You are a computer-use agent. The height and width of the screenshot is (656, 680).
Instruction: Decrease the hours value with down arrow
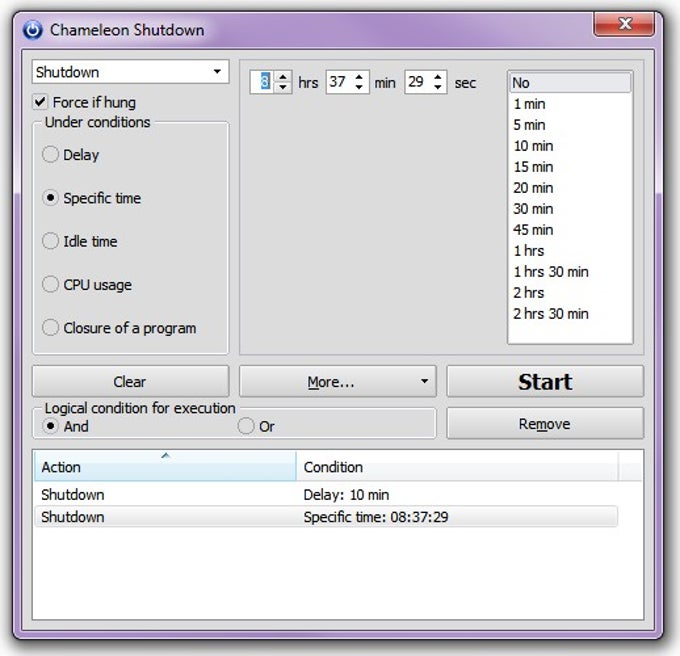point(283,87)
